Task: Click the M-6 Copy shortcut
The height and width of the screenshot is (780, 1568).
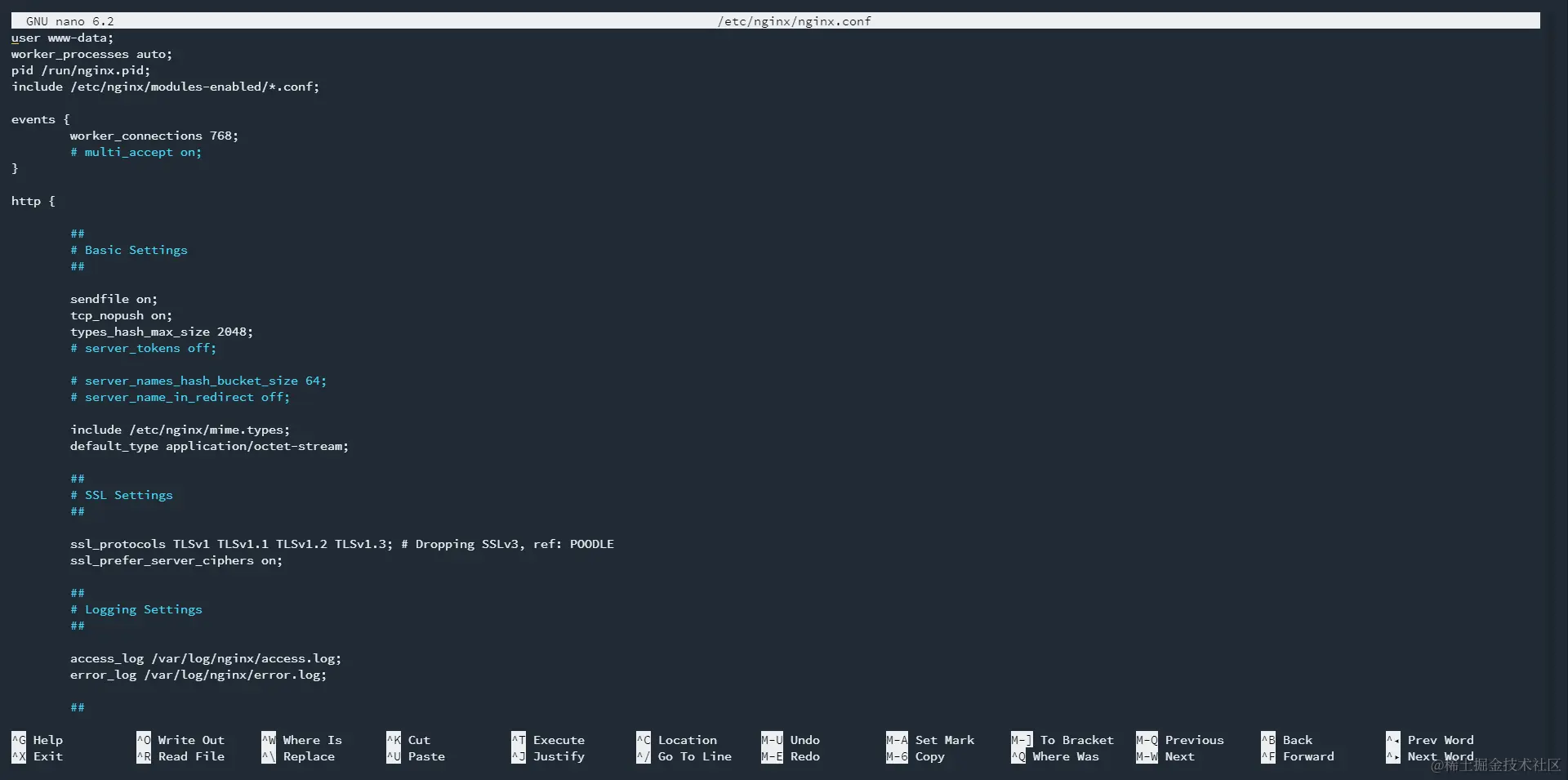Action: [915, 756]
